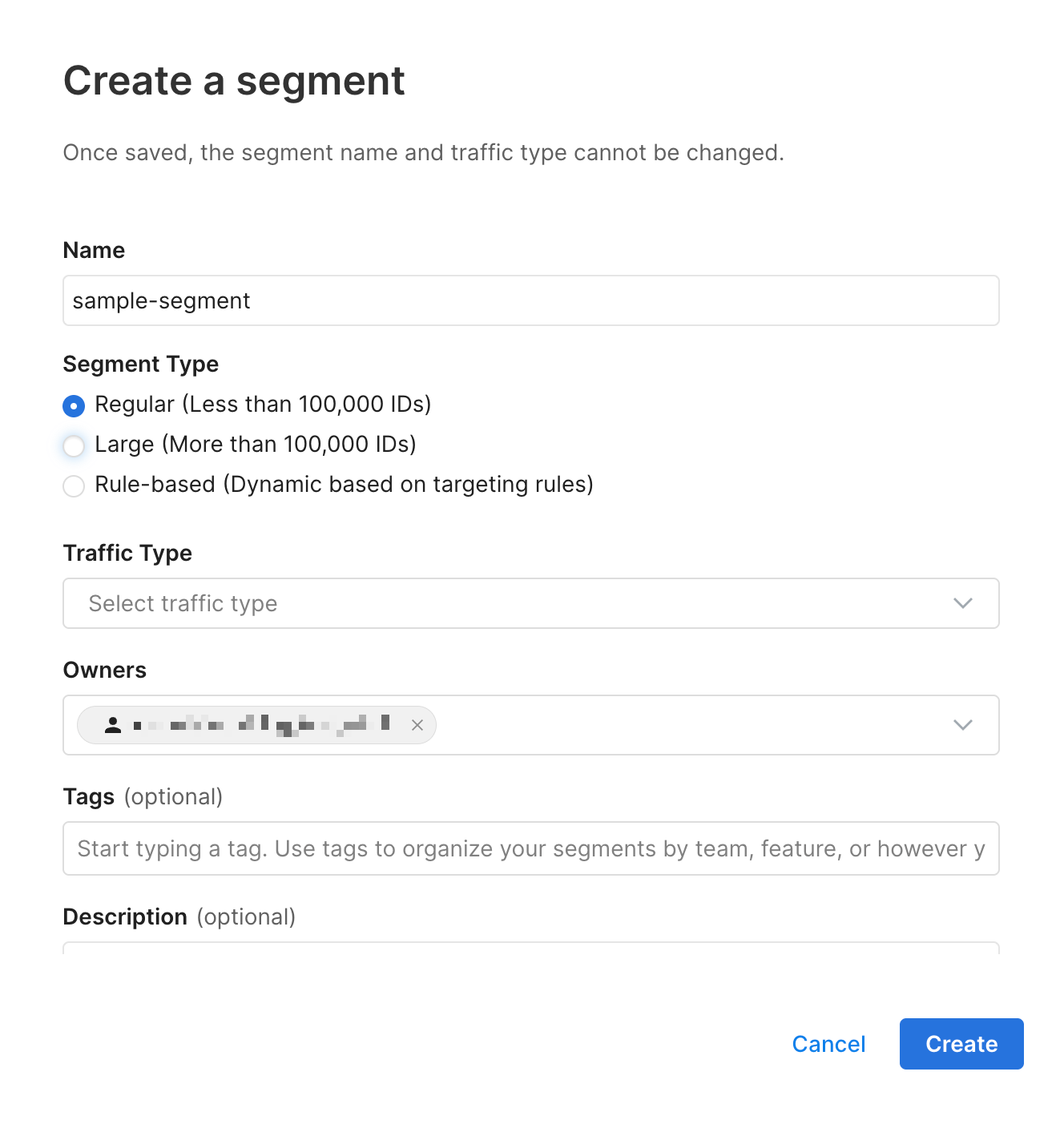Viewport: 1064px width, 1128px height.
Task: Select the Regular segment type radio button
Action: [74, 406]
